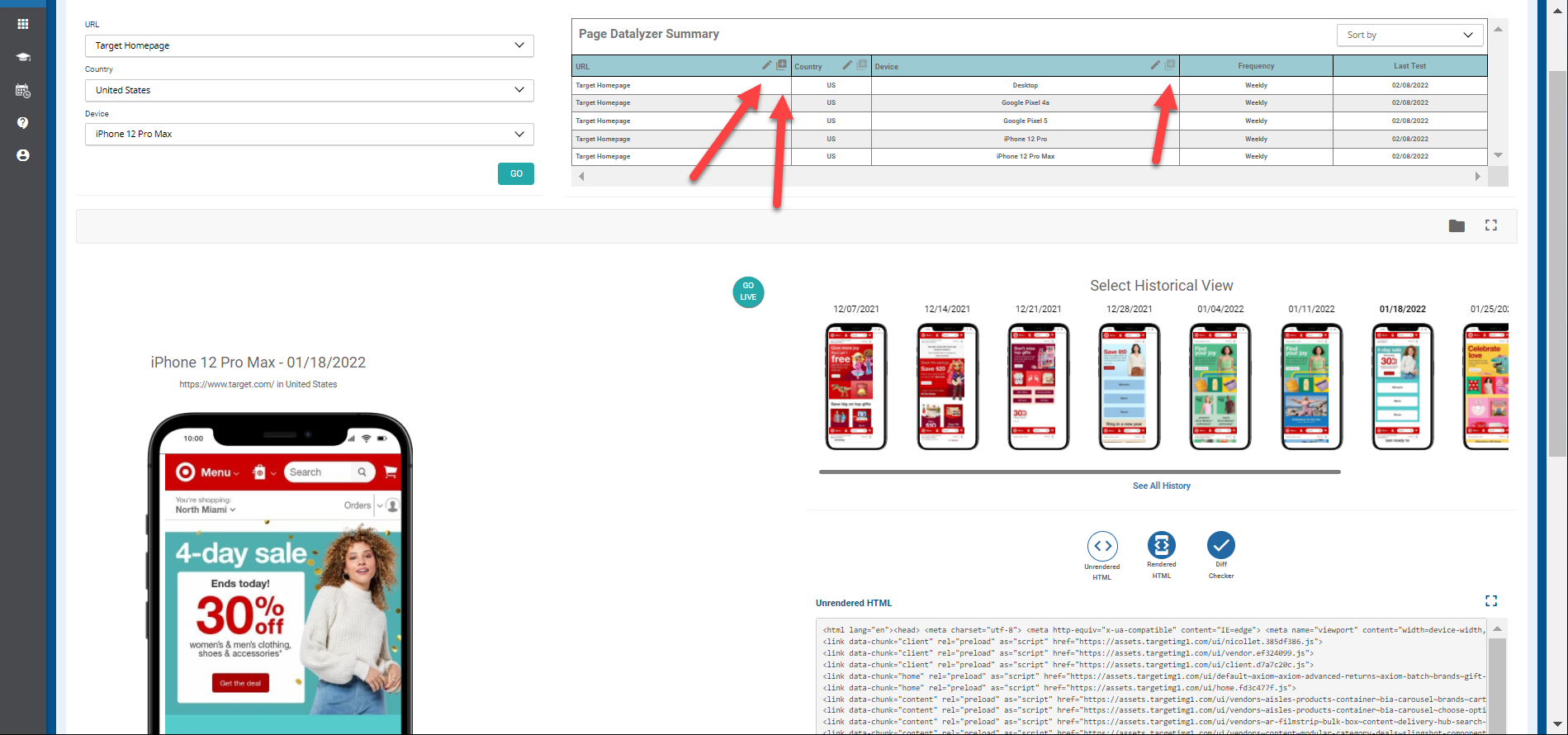This screenshot has height=735, width=1568.
Task: Open the calendar schedule icon in sidebar
Action: 23,91
